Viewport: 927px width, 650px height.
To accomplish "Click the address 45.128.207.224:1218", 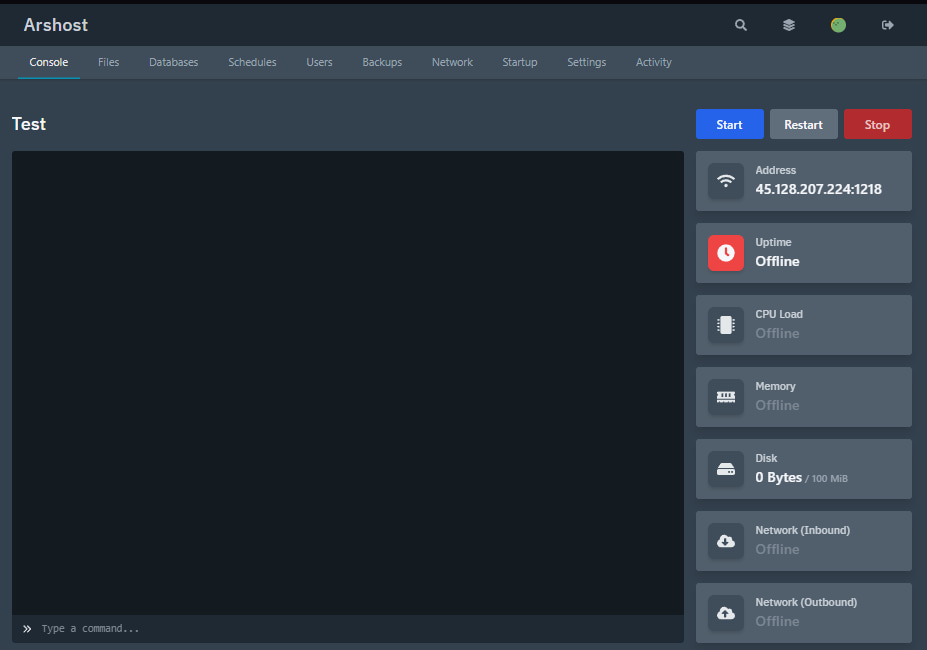I will tap(818, 189).
